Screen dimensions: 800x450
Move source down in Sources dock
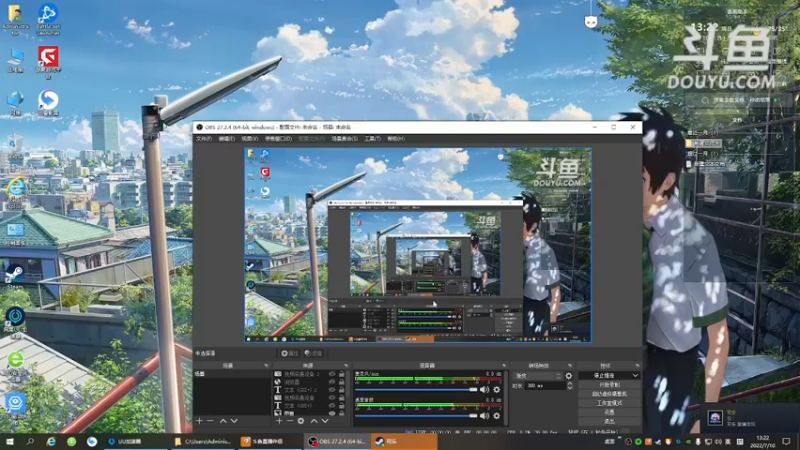tap(325, 421)
